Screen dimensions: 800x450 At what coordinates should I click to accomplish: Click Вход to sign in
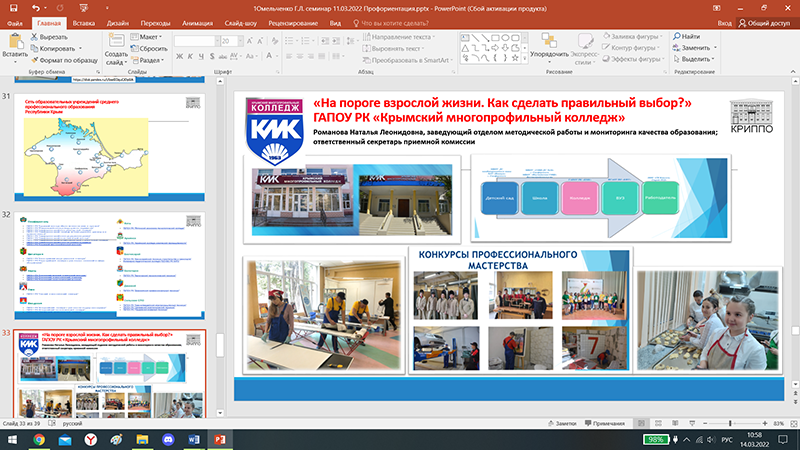pos(724,23)
